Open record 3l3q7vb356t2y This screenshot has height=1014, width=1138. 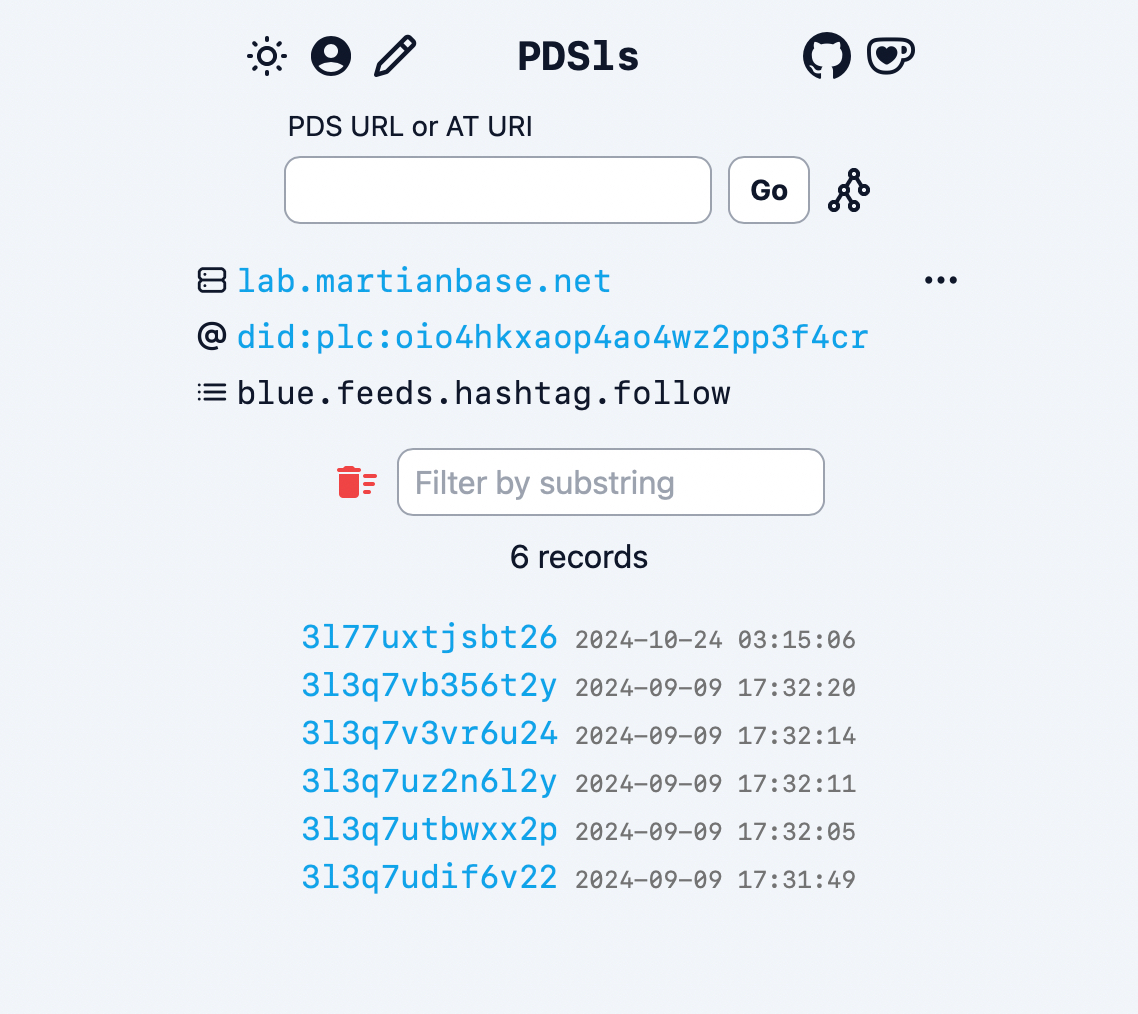tap(429, 685)
